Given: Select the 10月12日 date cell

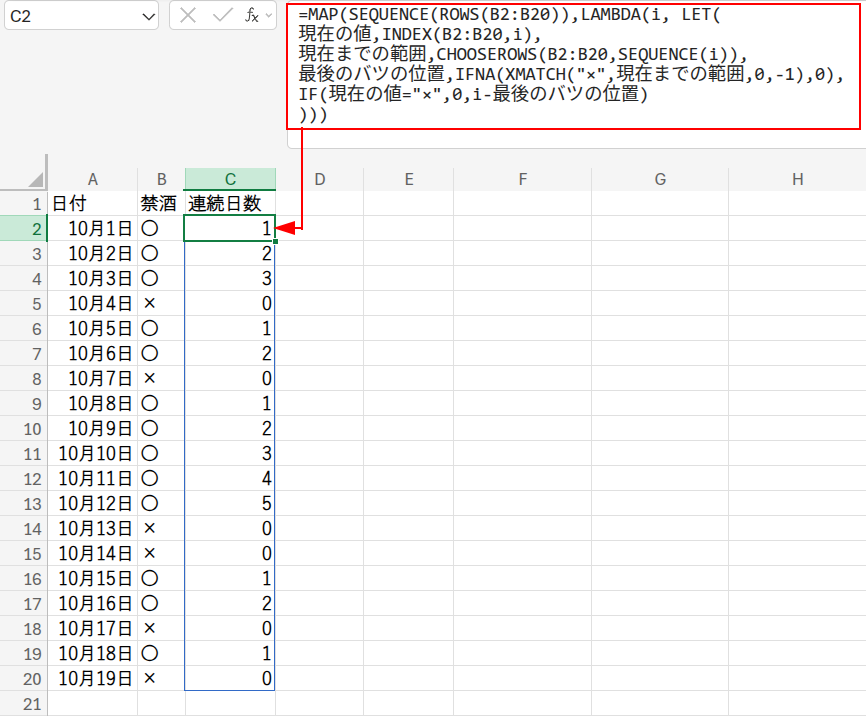Looking at the screenshot, I should (x=93, y=504).
